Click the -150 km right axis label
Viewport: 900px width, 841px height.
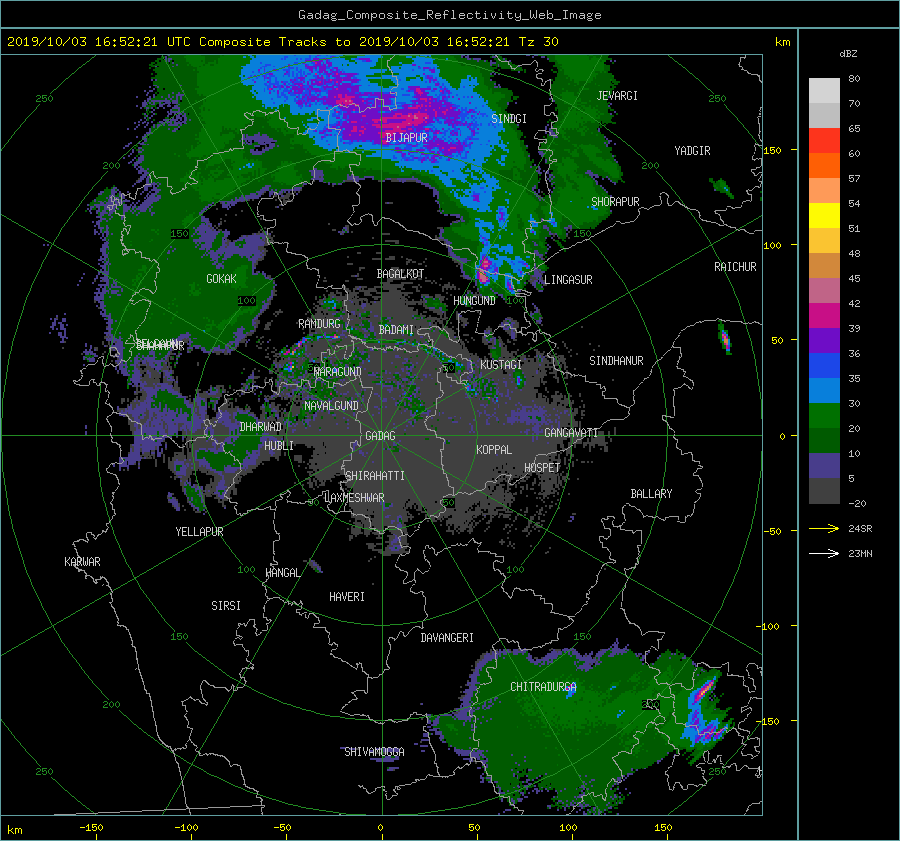(769, 721)
